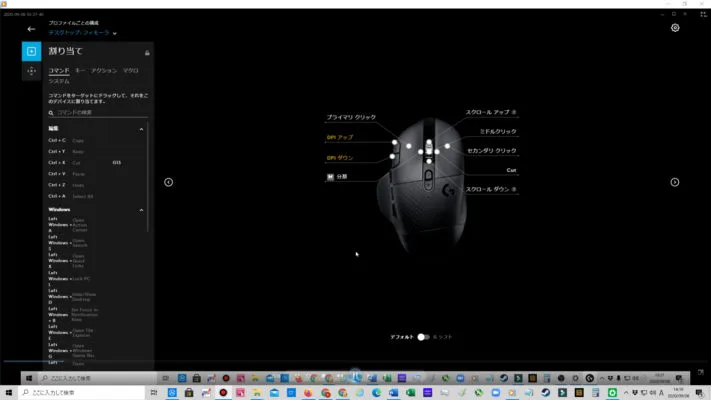The height and width of the screenshot is (400, 711).
Task: Select the Ctrl + V Paste command
Action: [x=95, y=174]
